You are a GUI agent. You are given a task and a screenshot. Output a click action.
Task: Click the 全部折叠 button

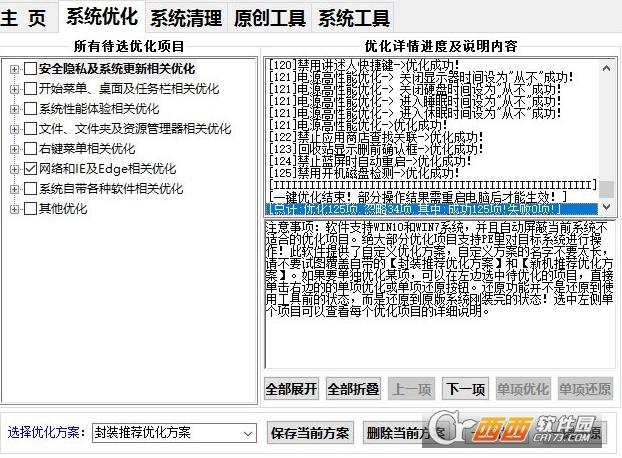click(353, 389)
